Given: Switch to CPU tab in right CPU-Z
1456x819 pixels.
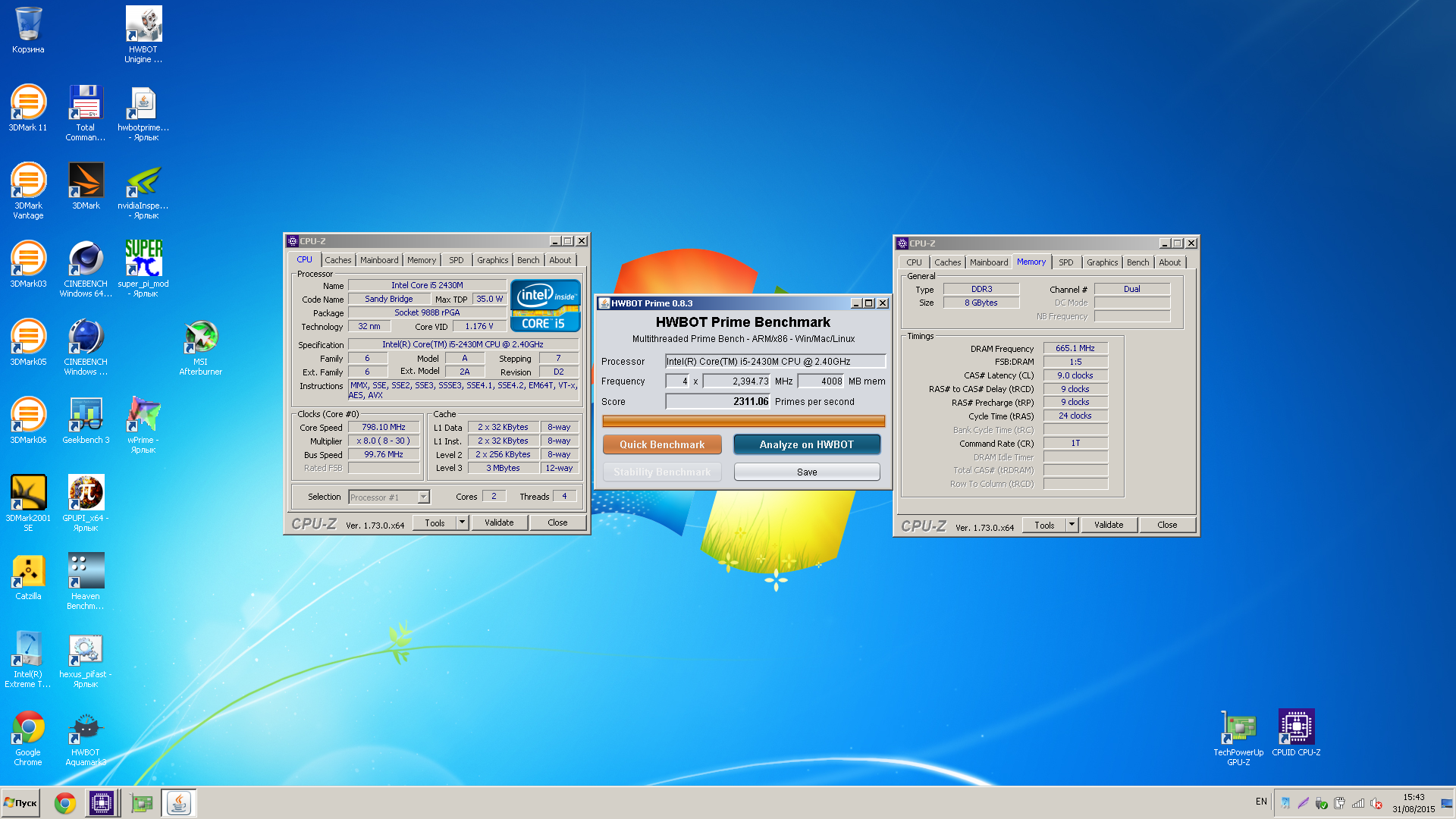Looking at the screenshot, I should click(915, 262).
